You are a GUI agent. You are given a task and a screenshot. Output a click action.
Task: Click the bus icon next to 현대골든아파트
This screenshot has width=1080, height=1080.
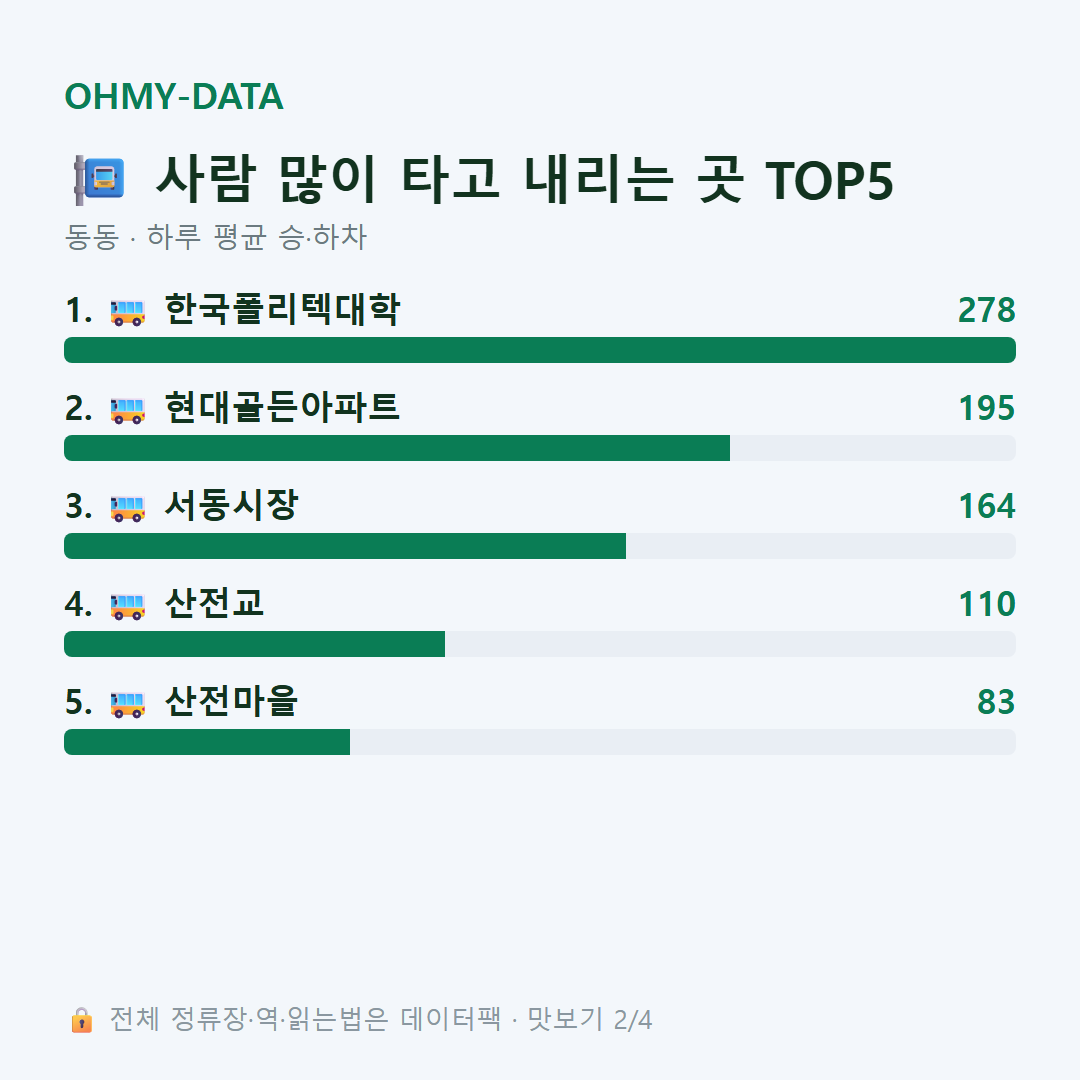pyautogui.click(x=127, y=410)
